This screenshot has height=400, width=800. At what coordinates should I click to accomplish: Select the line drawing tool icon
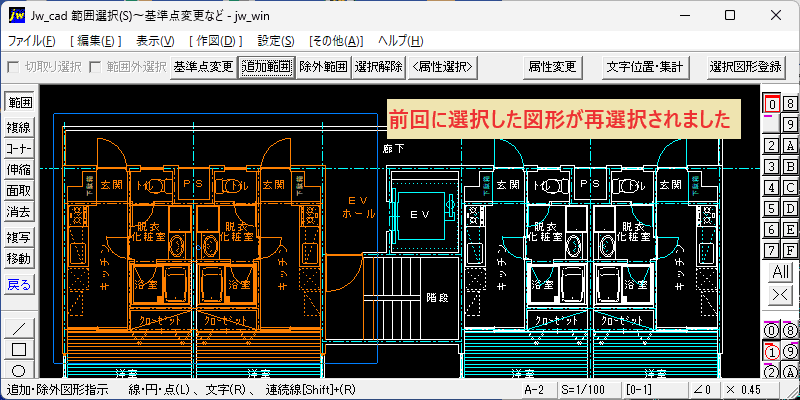(x=19, y=329)
